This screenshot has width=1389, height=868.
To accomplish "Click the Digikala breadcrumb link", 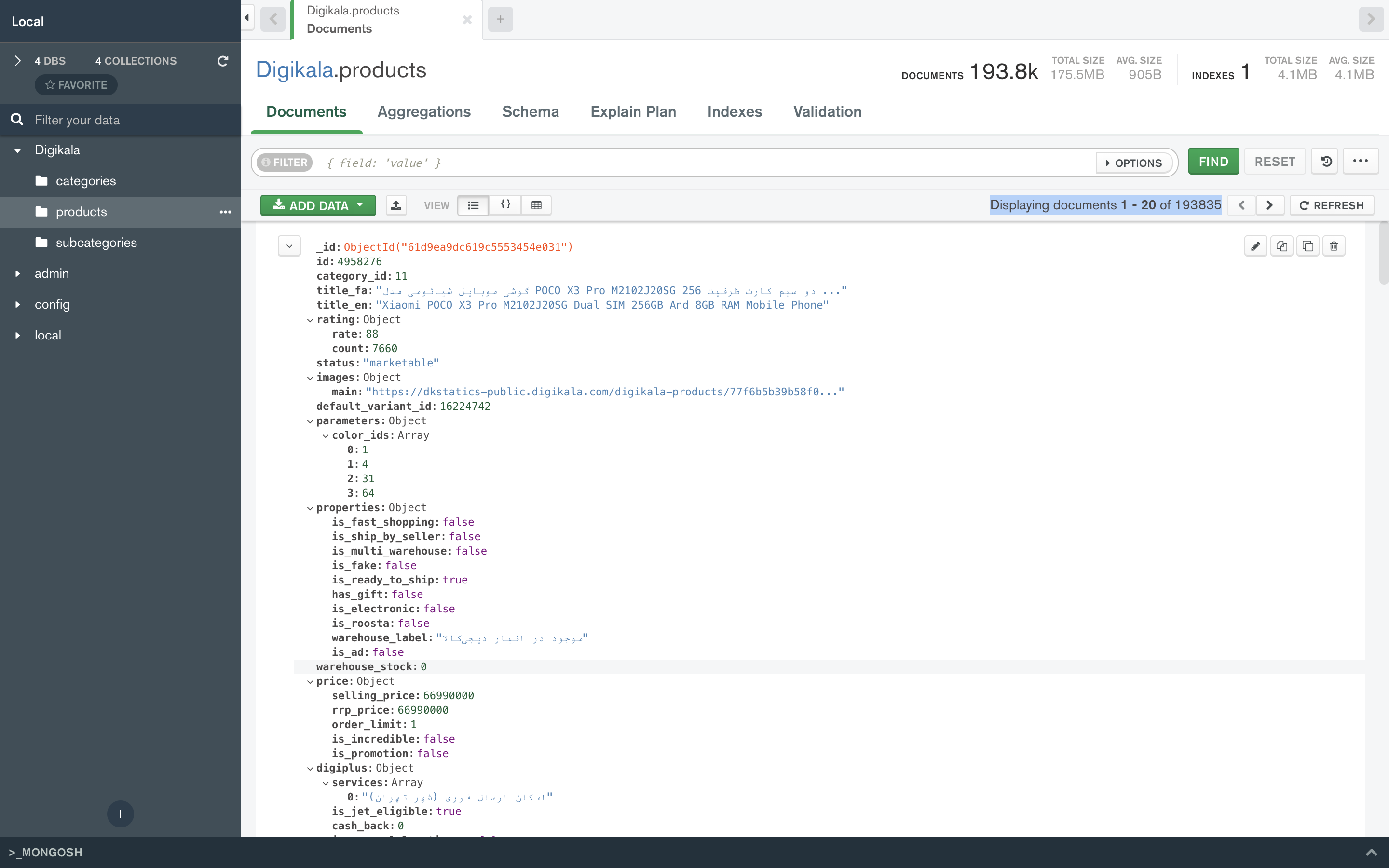I will point(295,70).
